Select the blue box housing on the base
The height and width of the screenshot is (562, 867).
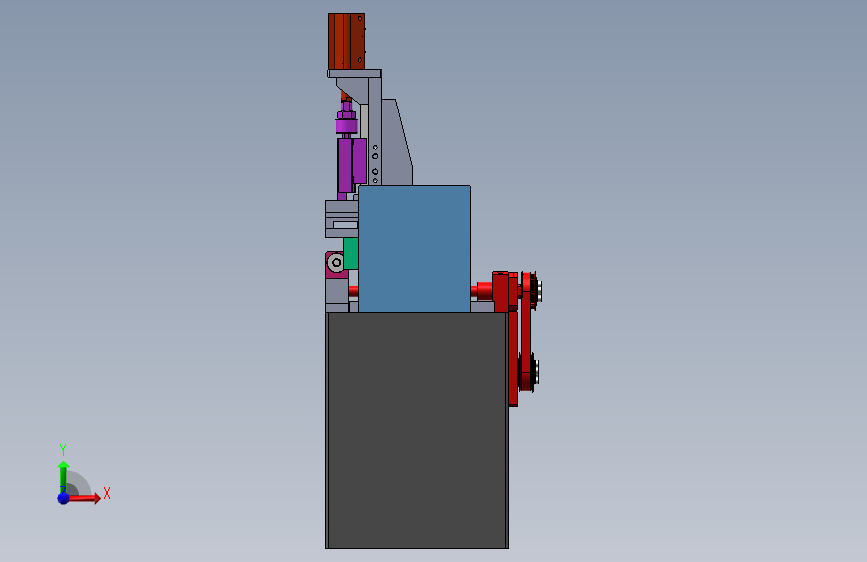pyautogui.click(x=414, y=249)
